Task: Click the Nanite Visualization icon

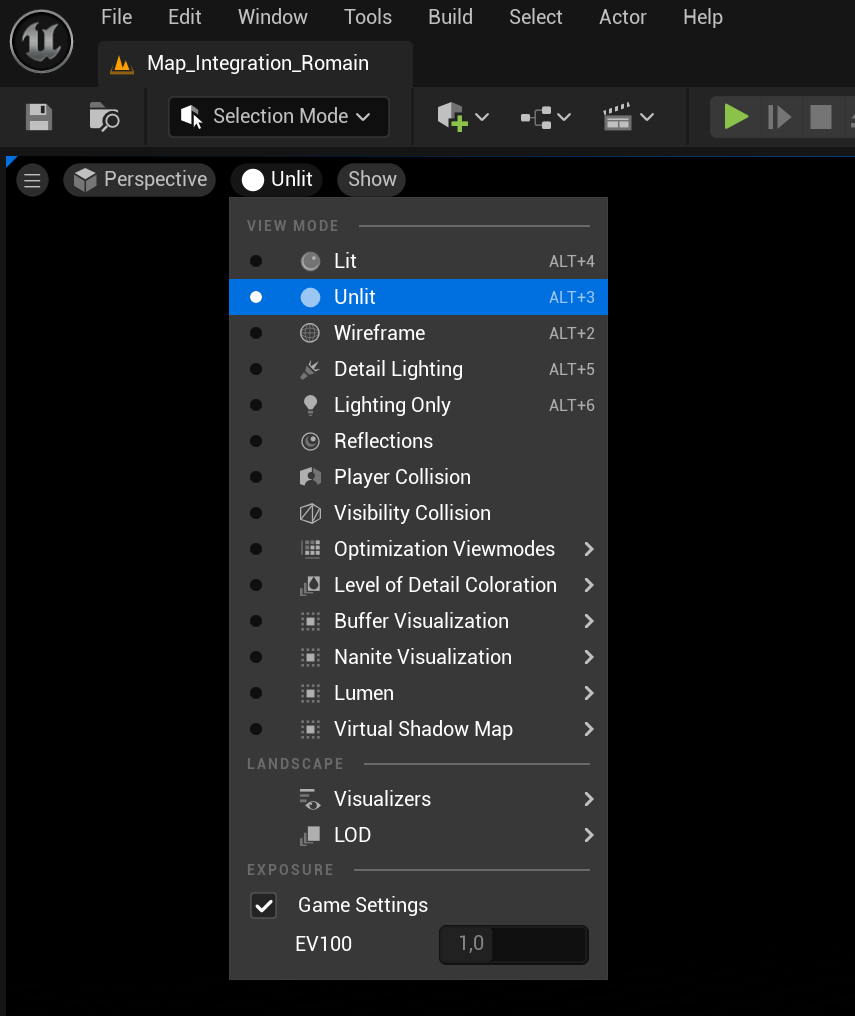Action: click(310, 657)
